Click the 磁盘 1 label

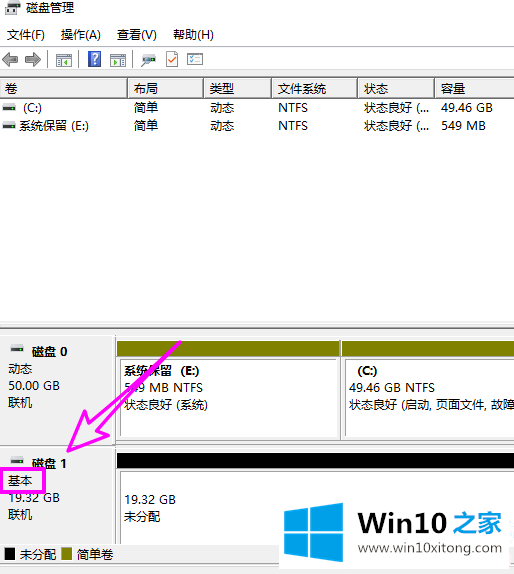click(49, 463)
